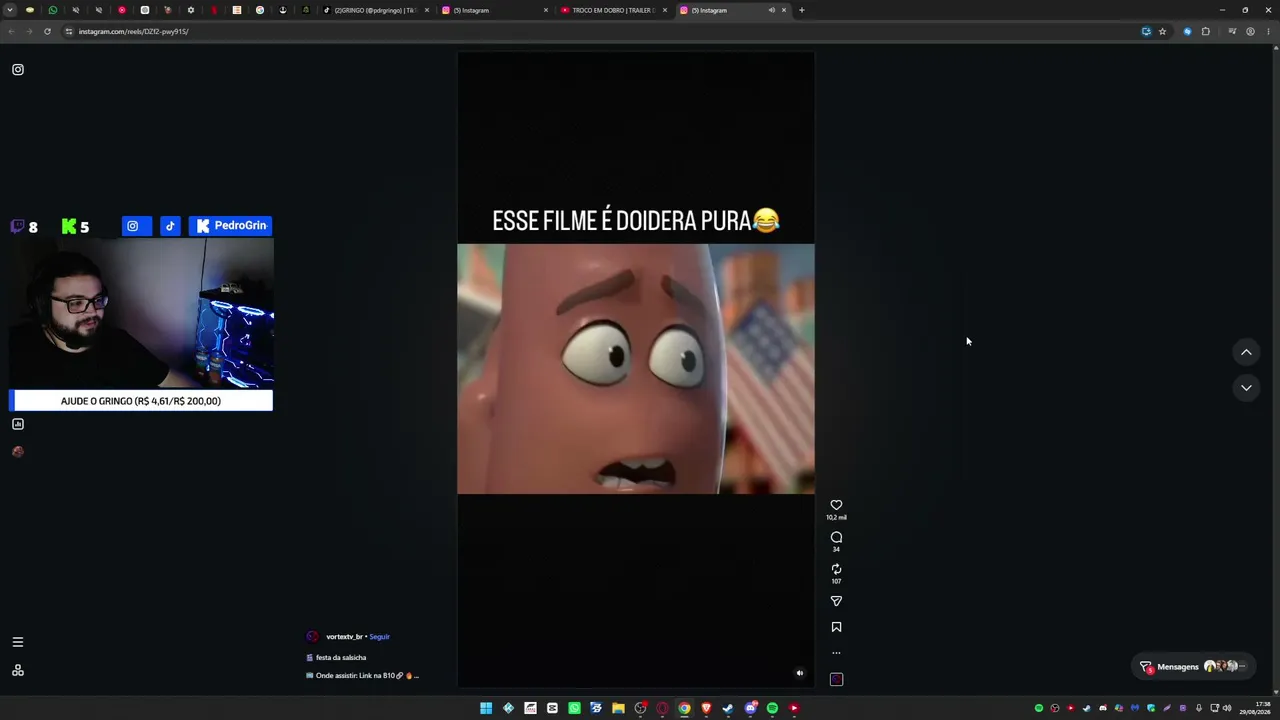Open Discord from the taskbar
The height and width of the screenshot is (720, 1280).
pyautogui.click(x=750, y=708)
